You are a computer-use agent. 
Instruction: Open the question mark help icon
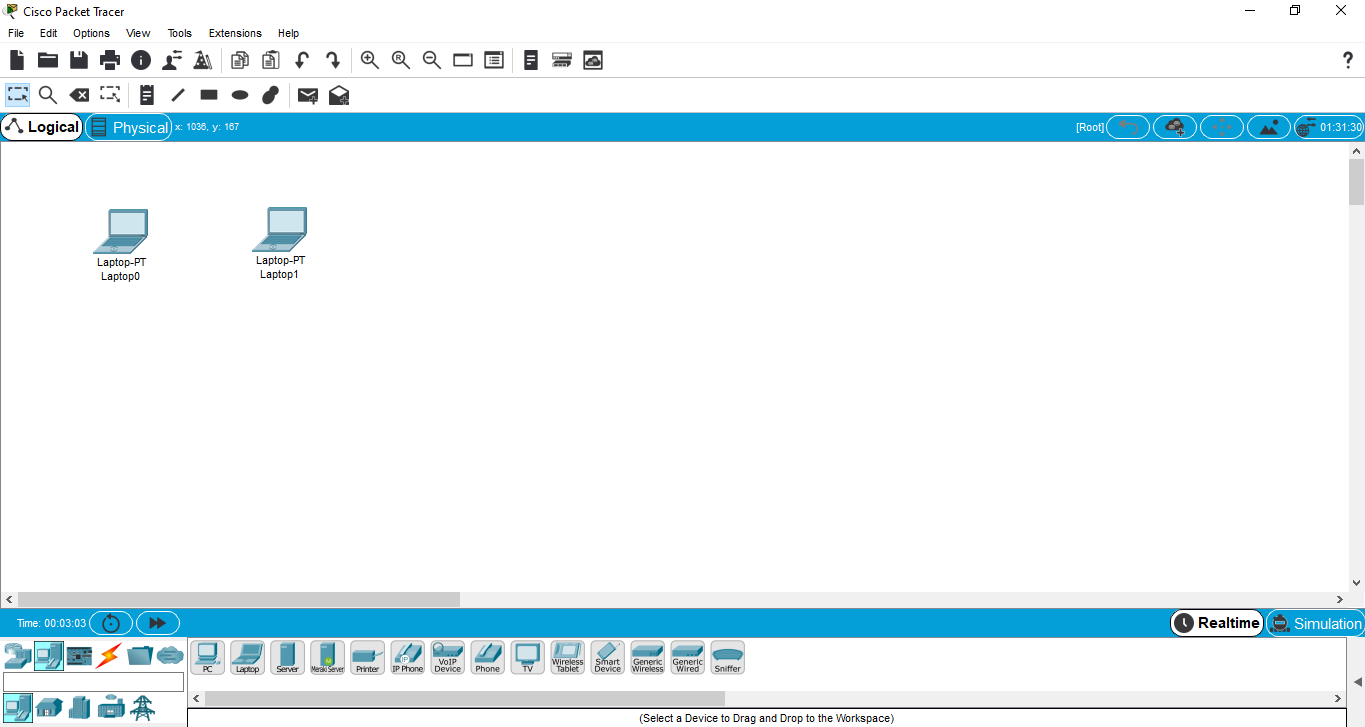click(1348, 60)
